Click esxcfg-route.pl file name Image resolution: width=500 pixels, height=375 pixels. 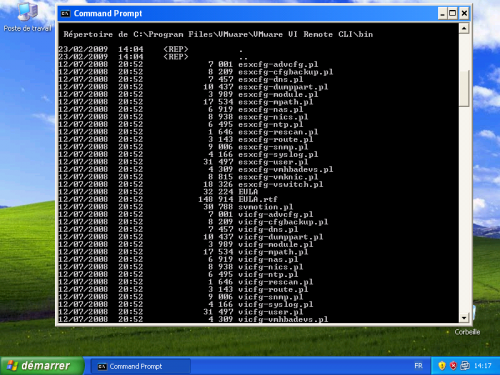[x=276, y=139]
